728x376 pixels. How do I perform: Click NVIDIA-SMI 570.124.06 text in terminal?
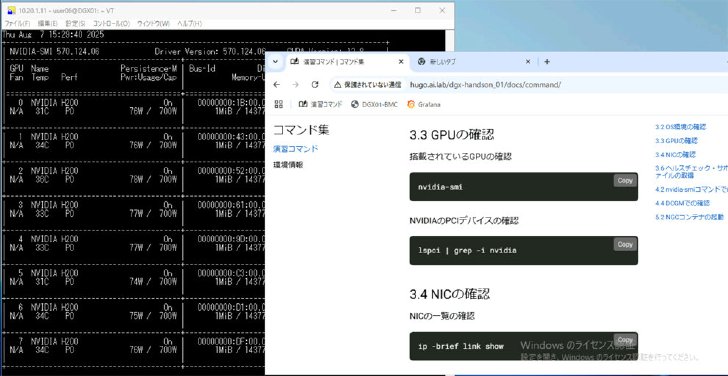(x=54, y=52)
